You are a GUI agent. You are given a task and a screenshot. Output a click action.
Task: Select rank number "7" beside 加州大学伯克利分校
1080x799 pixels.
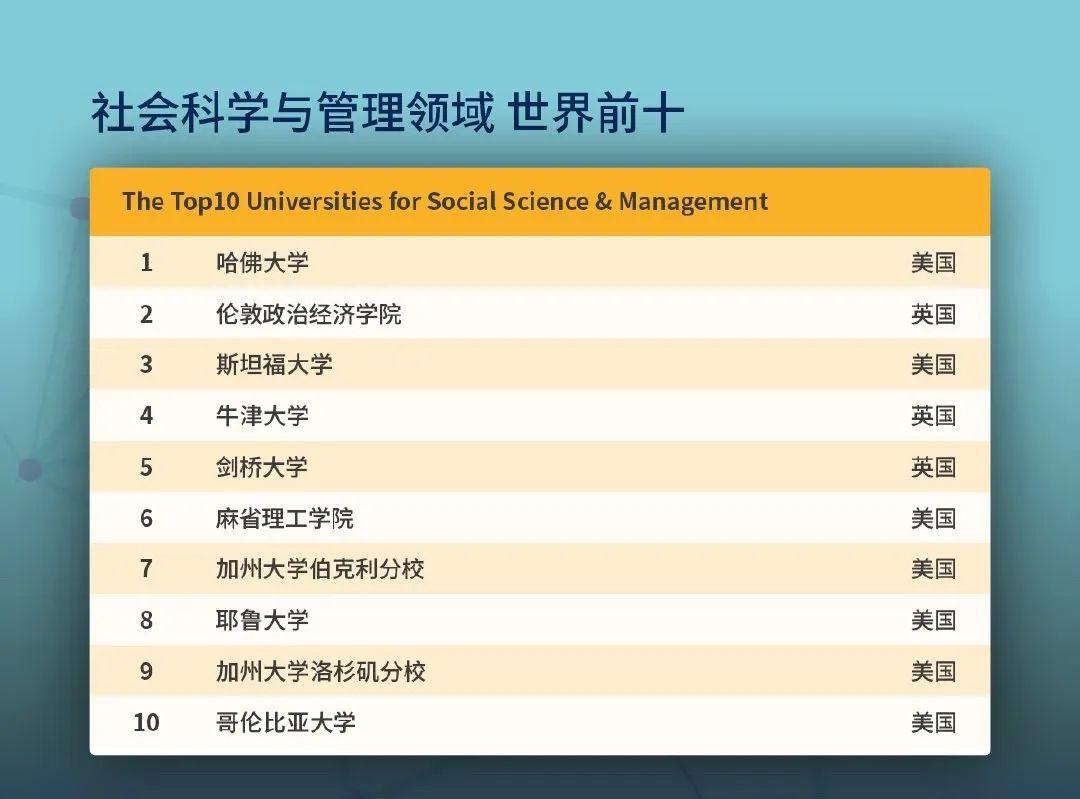coord(146,569)
